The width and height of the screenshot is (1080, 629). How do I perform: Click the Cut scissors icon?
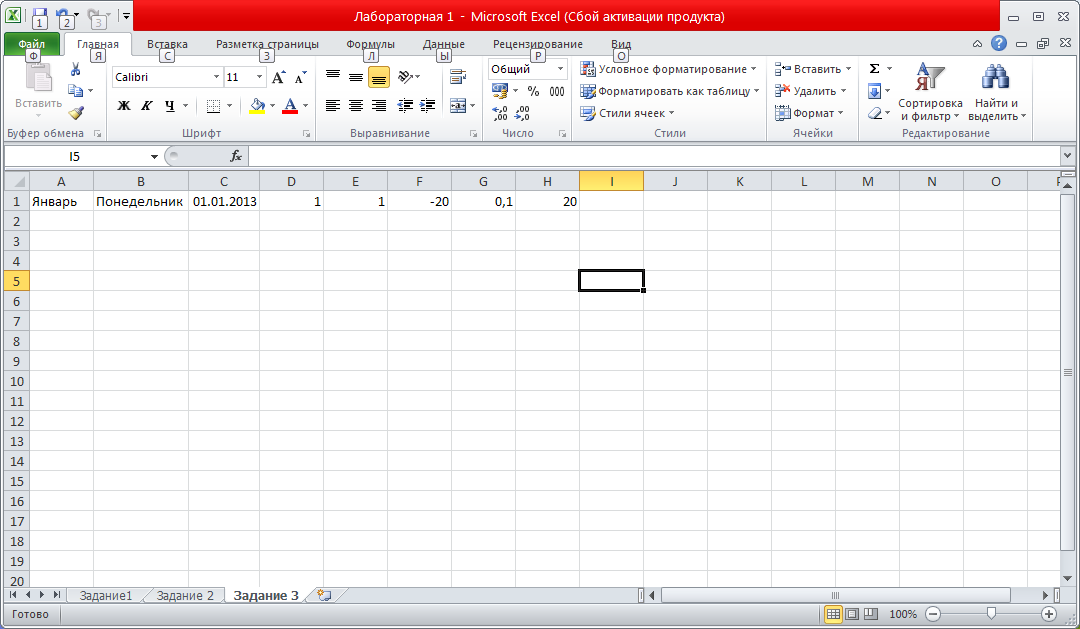pos(76,69)
